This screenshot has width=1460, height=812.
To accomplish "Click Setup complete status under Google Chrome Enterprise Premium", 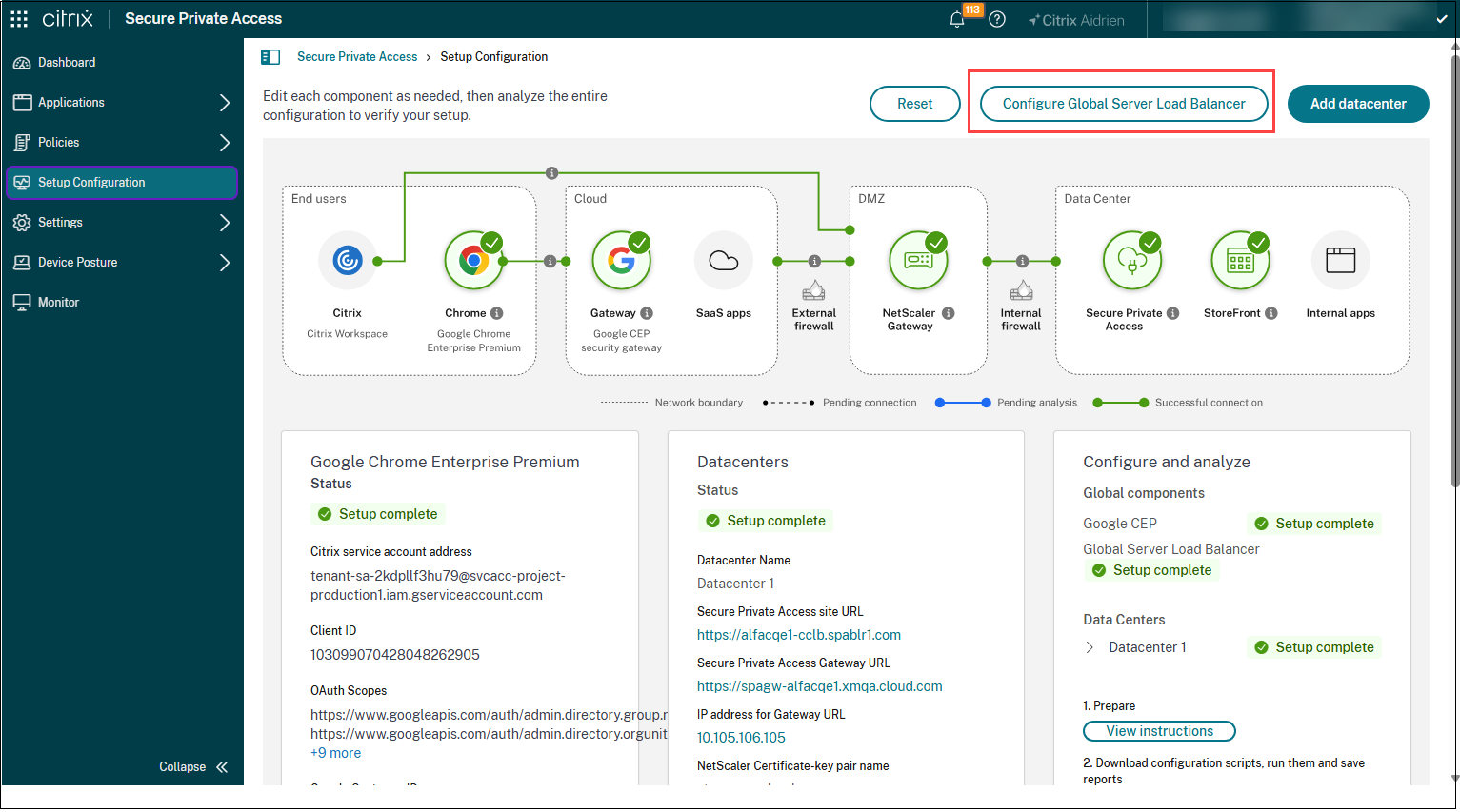I will click(x=378, y=514).
